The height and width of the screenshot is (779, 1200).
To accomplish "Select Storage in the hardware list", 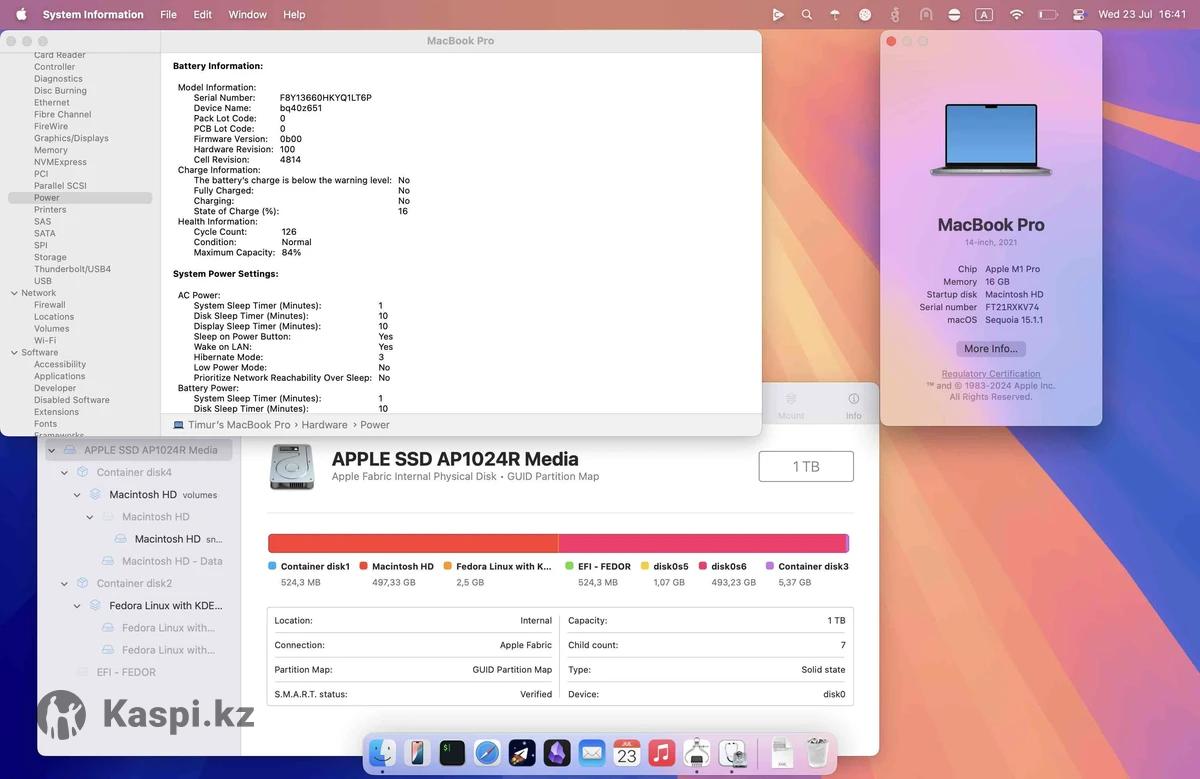I will pos(50,257).
